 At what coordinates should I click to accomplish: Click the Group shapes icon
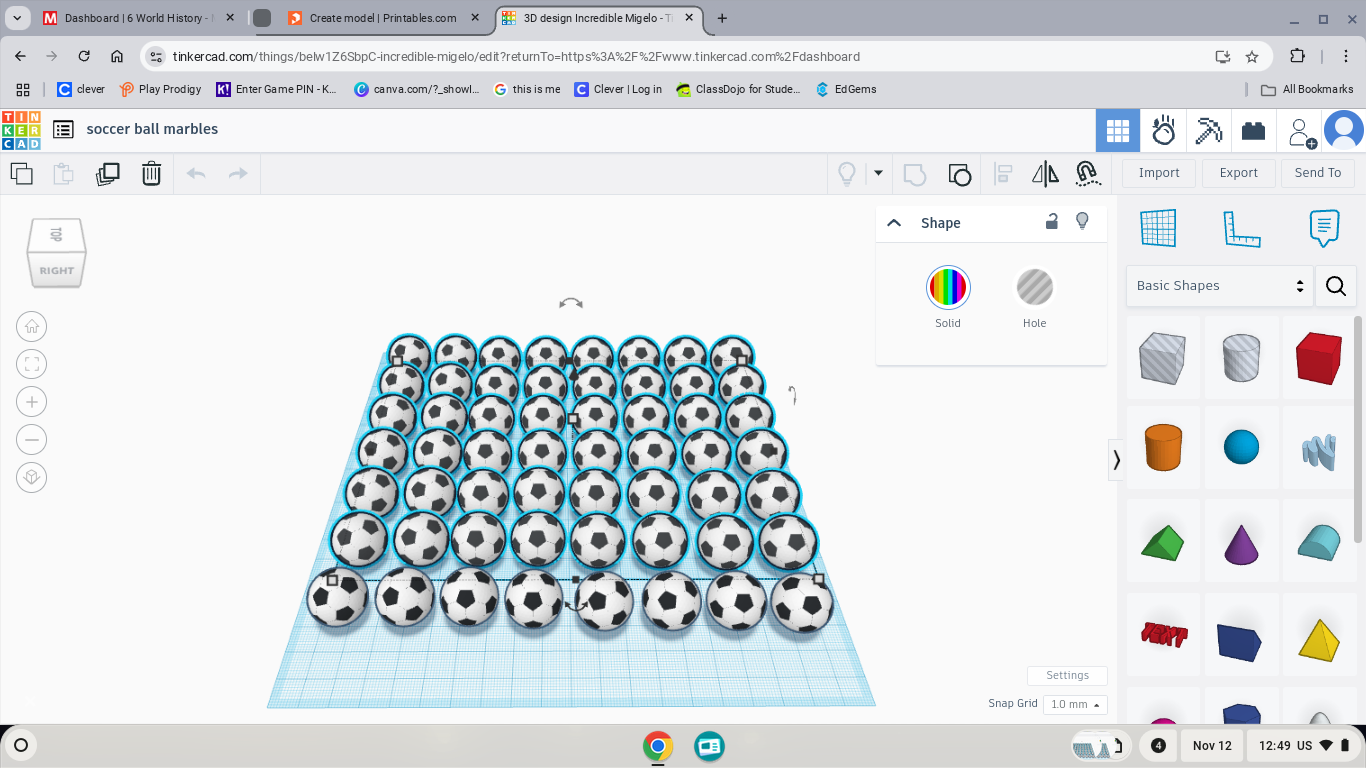coord(914,174)
